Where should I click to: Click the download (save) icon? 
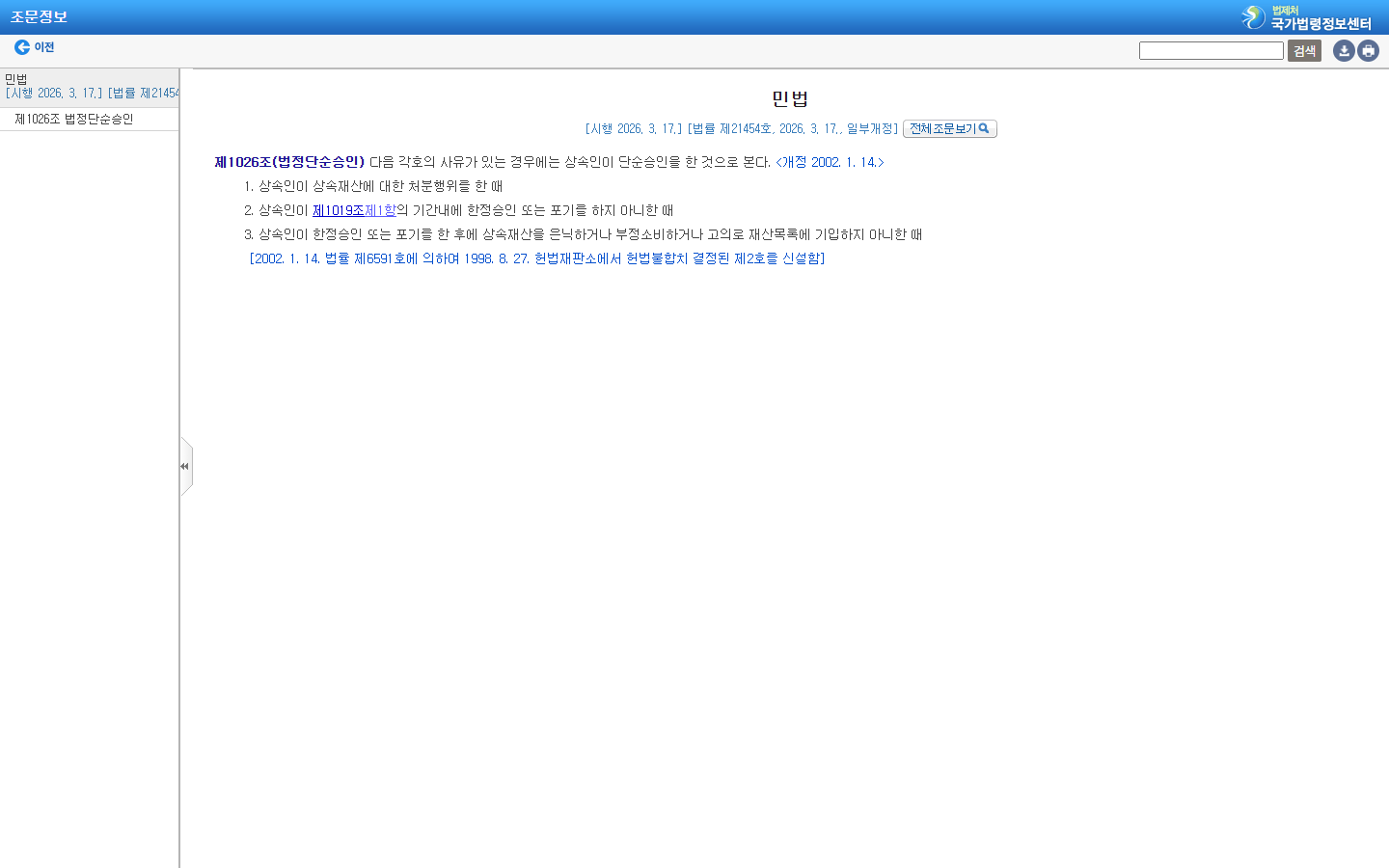pyautogui.click(x=1344, y=50)
